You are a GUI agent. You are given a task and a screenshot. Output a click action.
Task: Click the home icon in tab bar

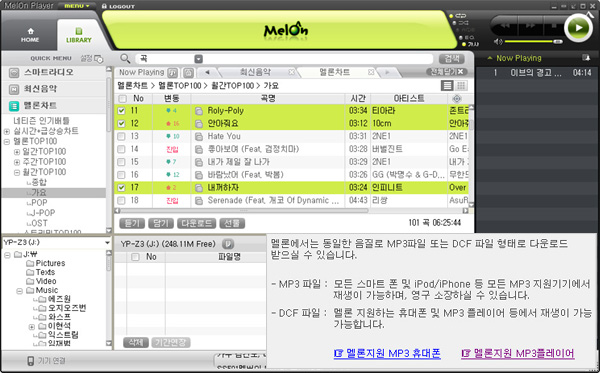click(x=188, y=72)
